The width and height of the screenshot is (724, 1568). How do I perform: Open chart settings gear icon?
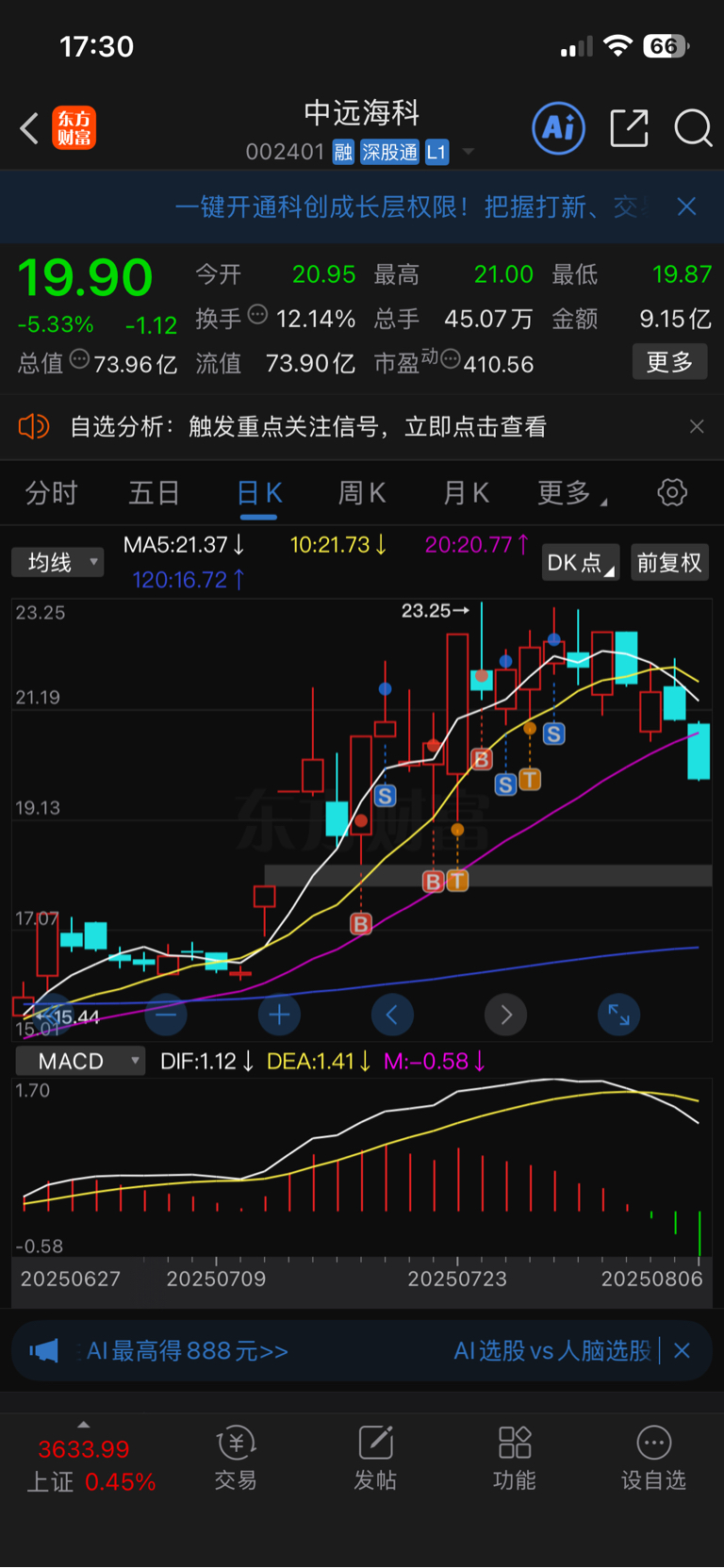(672, 492)
